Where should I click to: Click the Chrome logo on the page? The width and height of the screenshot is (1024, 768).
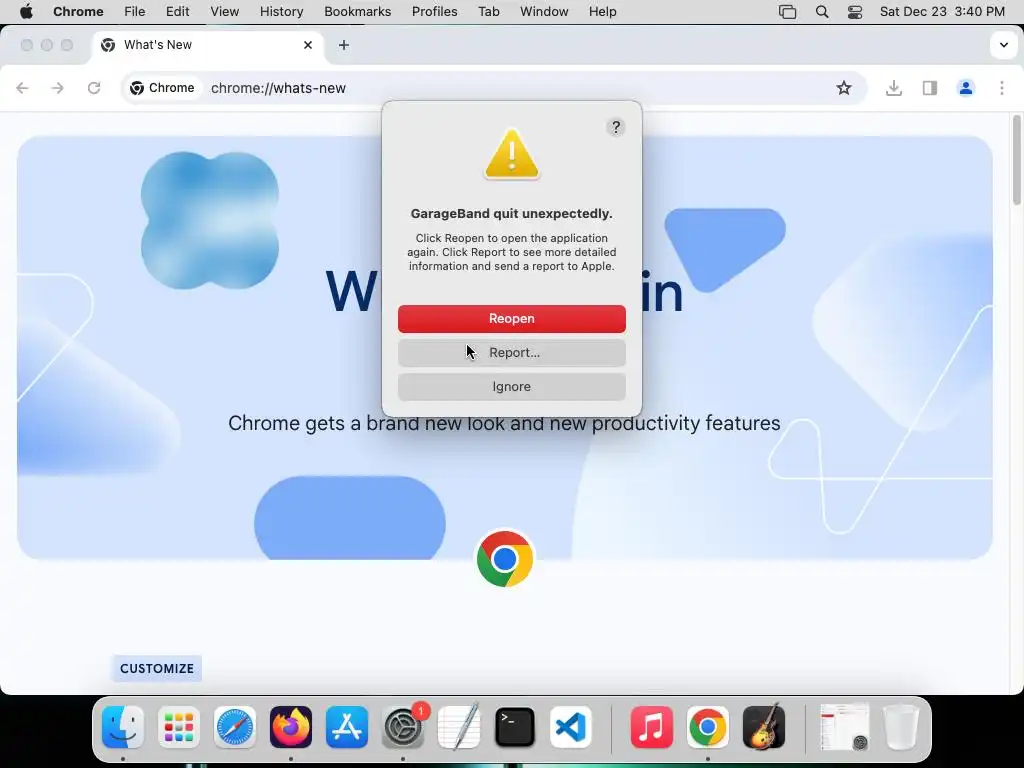[x=504, y=559]
